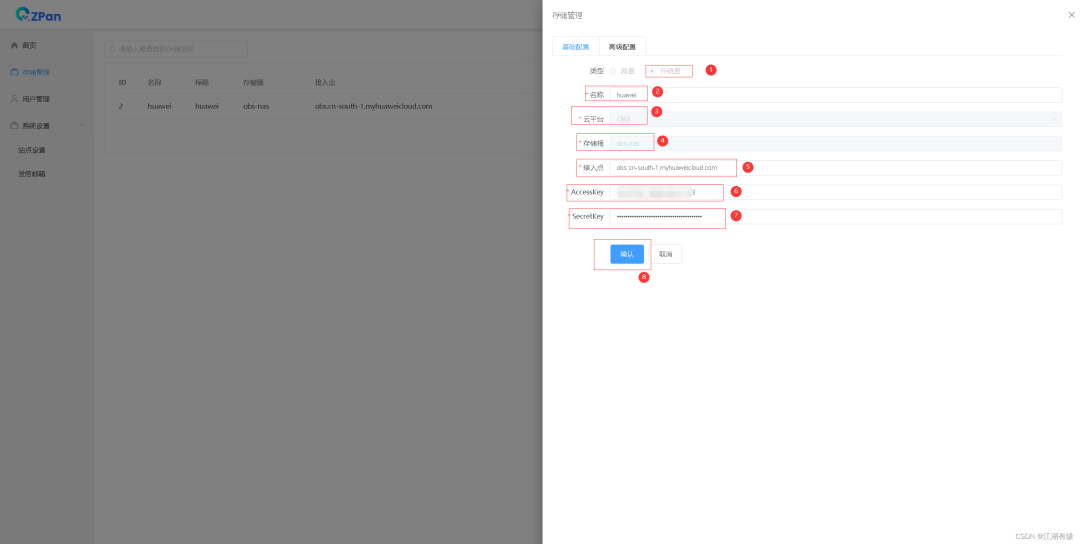Click the 确认 confirm button
This screenshot has height=544, width=1080.
pyautogui.click(x=627, y=254)
